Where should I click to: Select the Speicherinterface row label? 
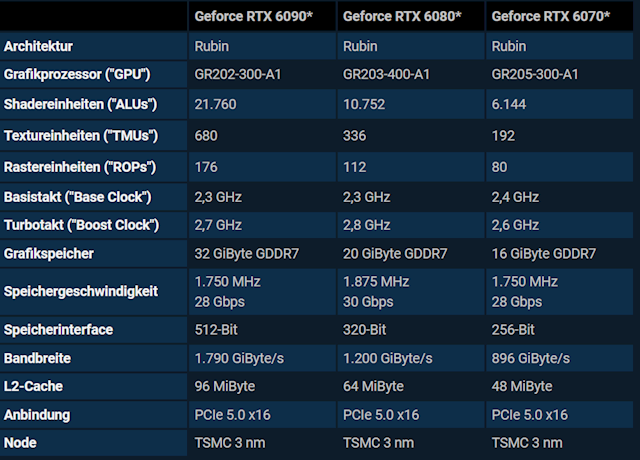pos(58,329)
